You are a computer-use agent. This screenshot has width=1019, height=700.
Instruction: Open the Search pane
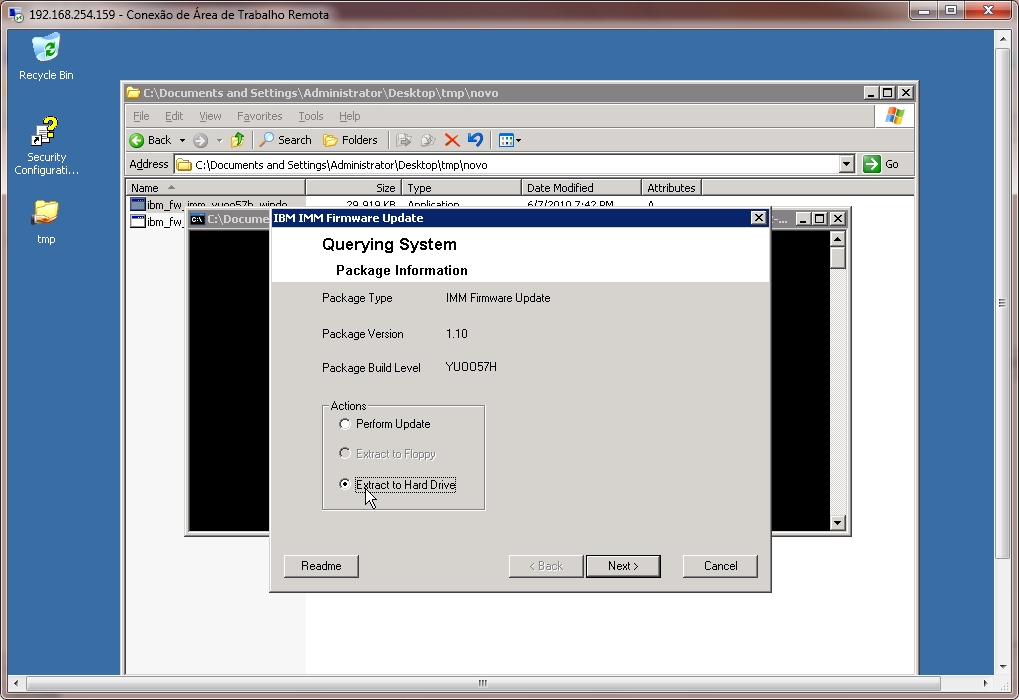pos(285,140)
